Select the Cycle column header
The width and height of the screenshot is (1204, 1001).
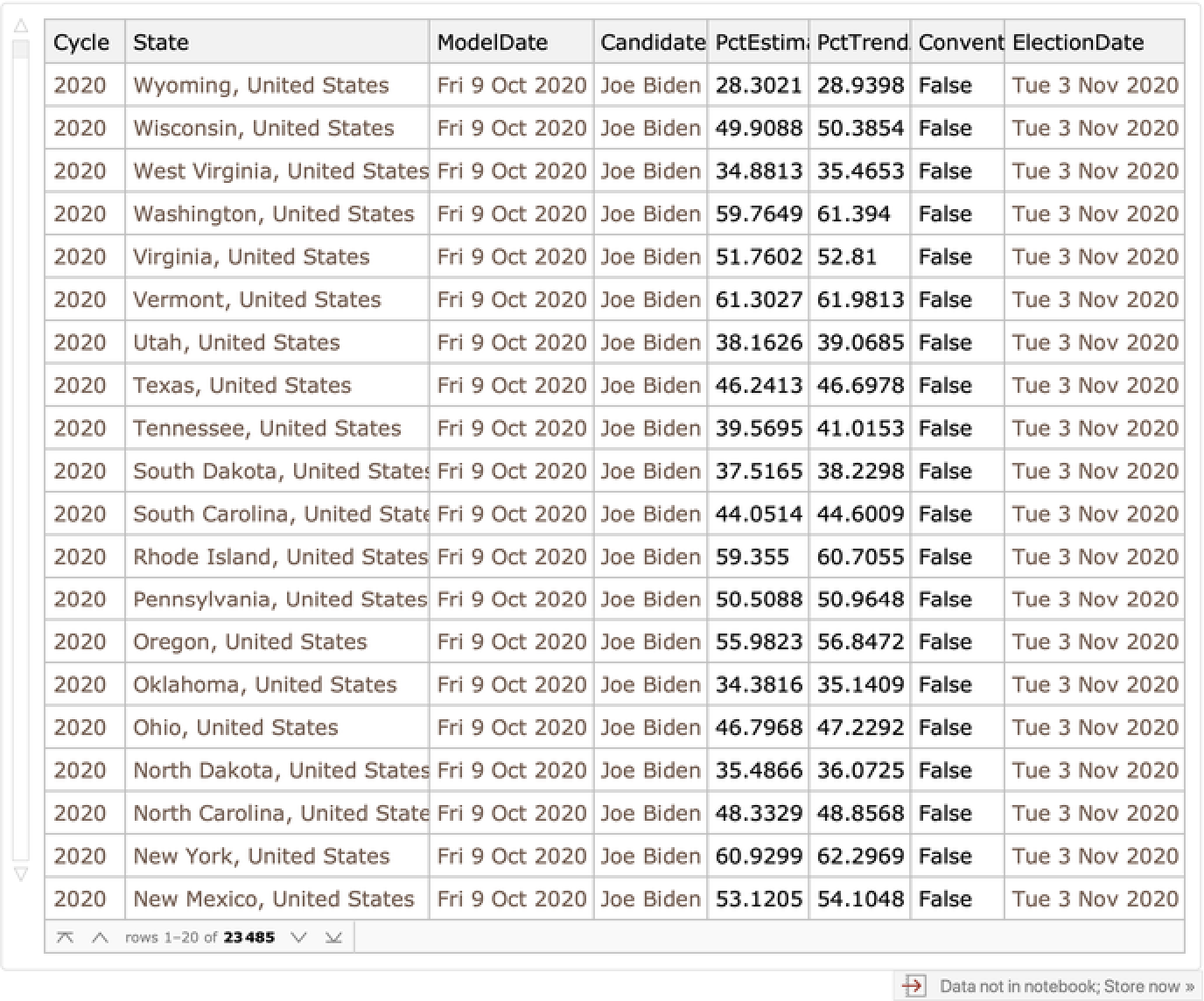pos(82,42)
